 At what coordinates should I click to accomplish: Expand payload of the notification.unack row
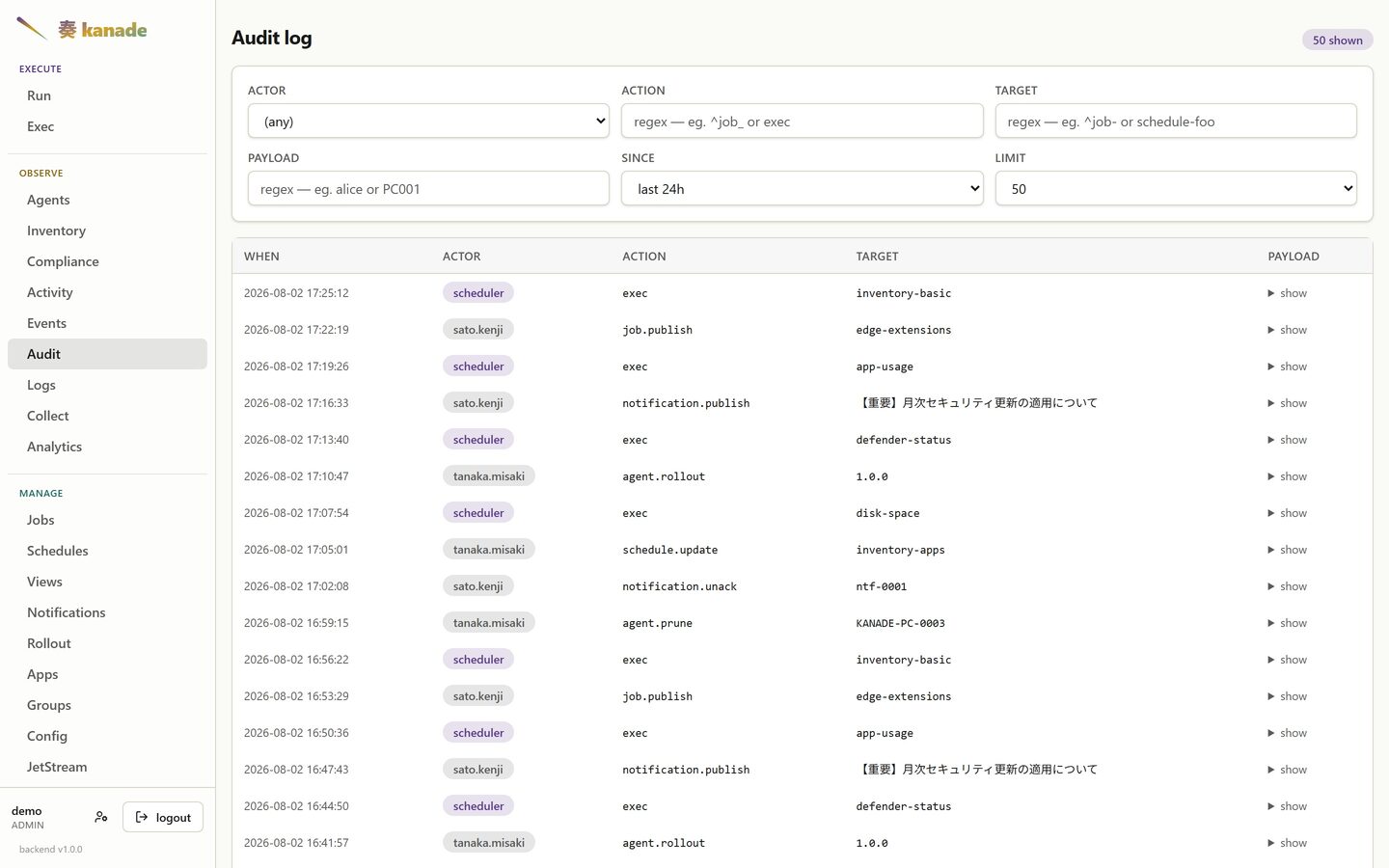click(x=1288, y=586)
